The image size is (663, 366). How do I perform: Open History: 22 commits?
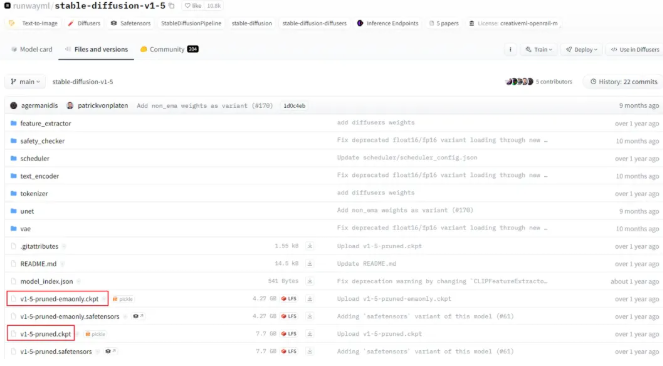click(x=624, y=82)
